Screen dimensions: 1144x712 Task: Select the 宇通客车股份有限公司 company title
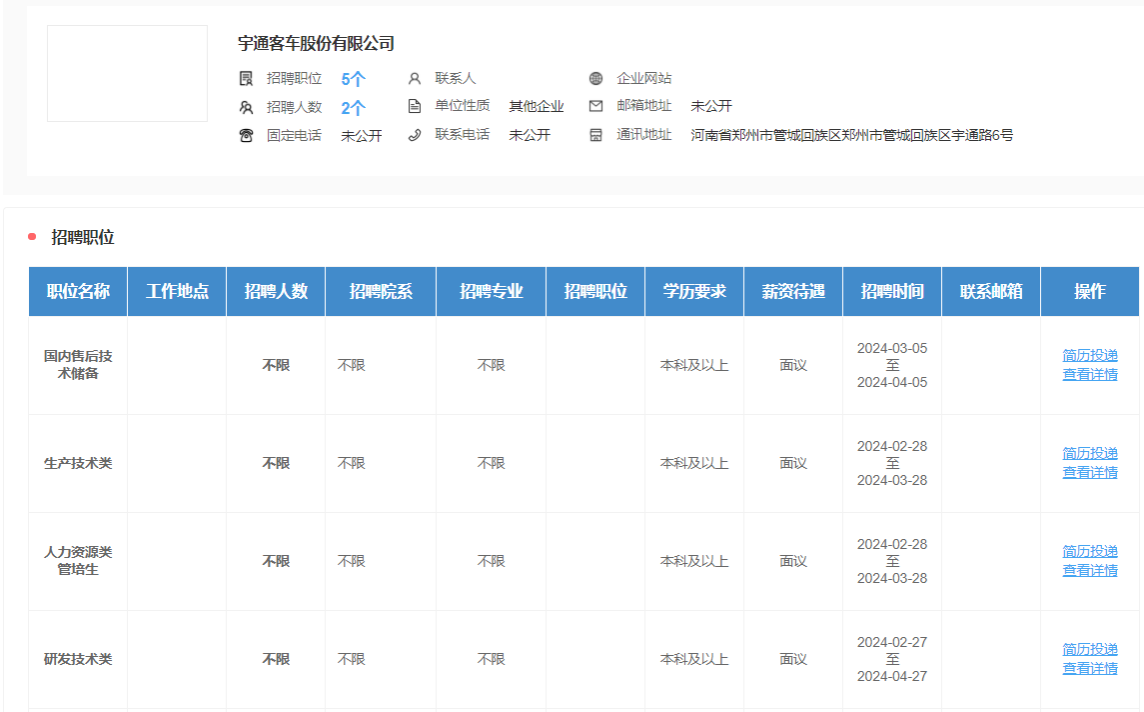(x=316, y=44)
